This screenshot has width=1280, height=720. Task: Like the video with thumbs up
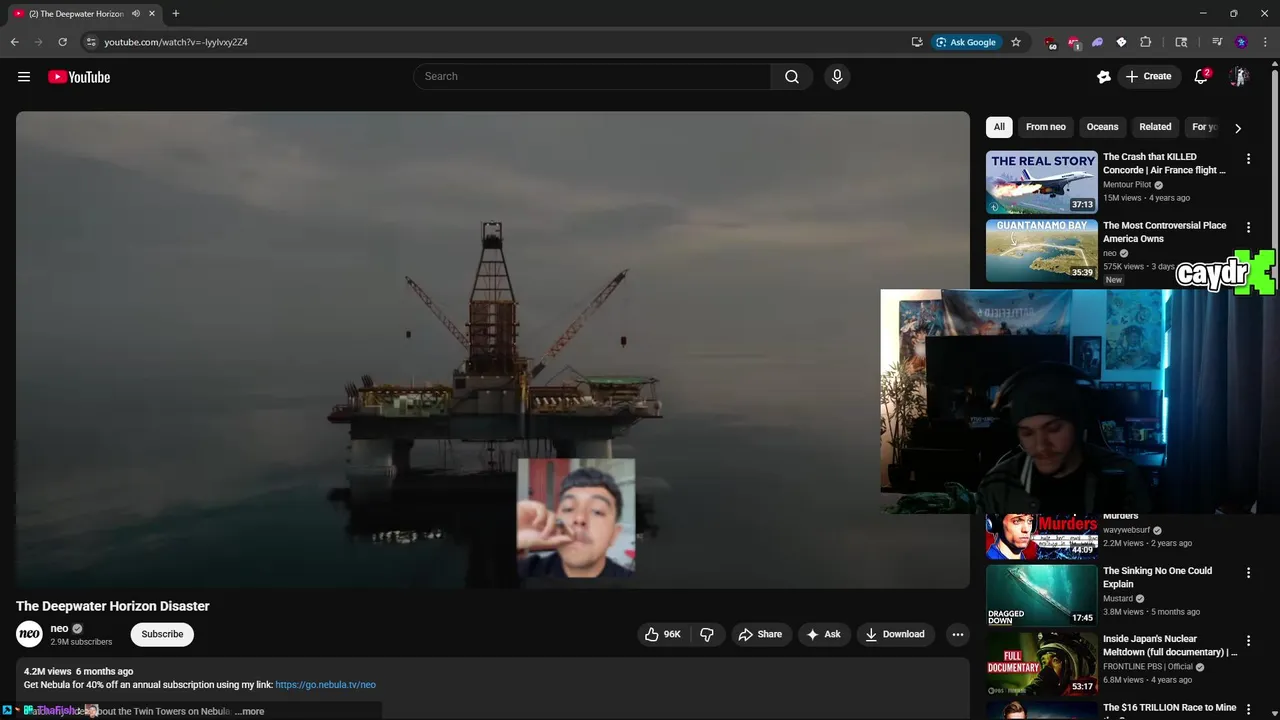[663, 634]
